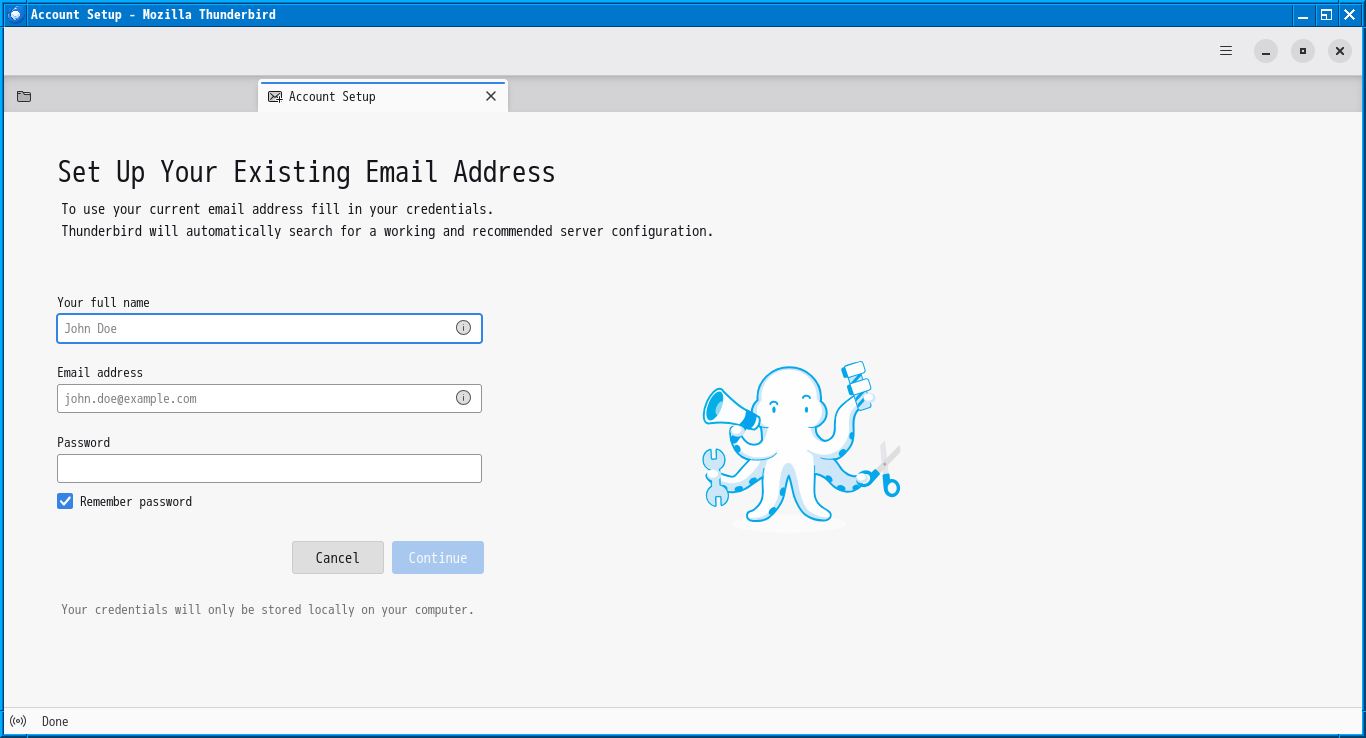1366x738 pixels.
Task: Minimize Thunderbird using the round toolbar button
Action: click(x=1266, y=51)
